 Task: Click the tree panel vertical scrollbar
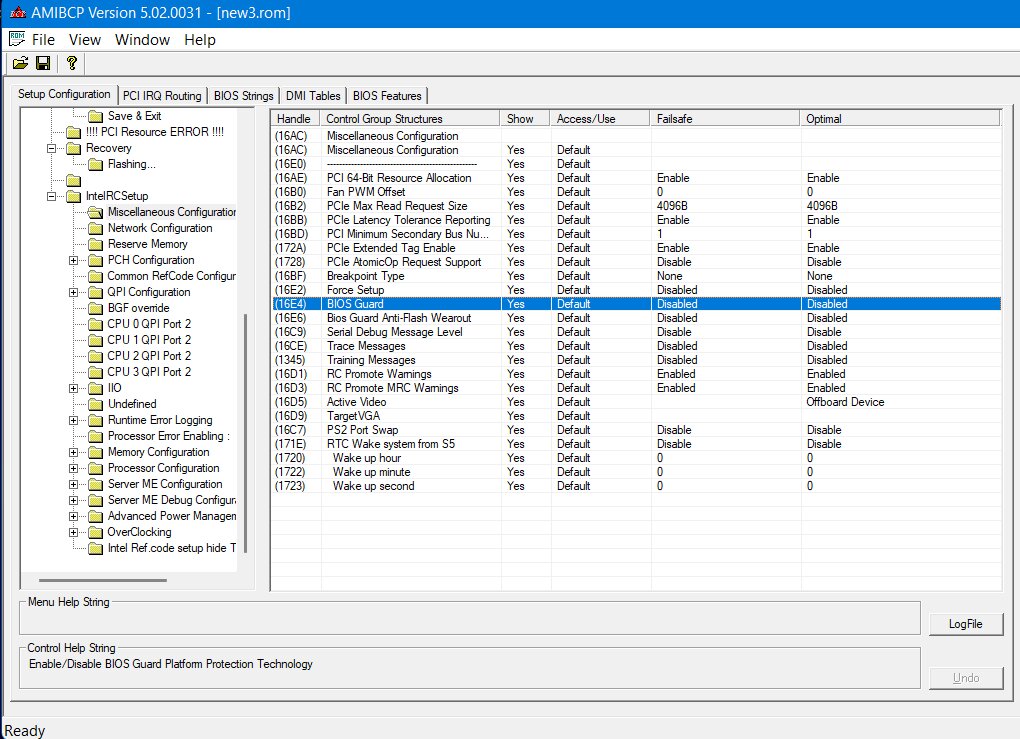(245, 433)
